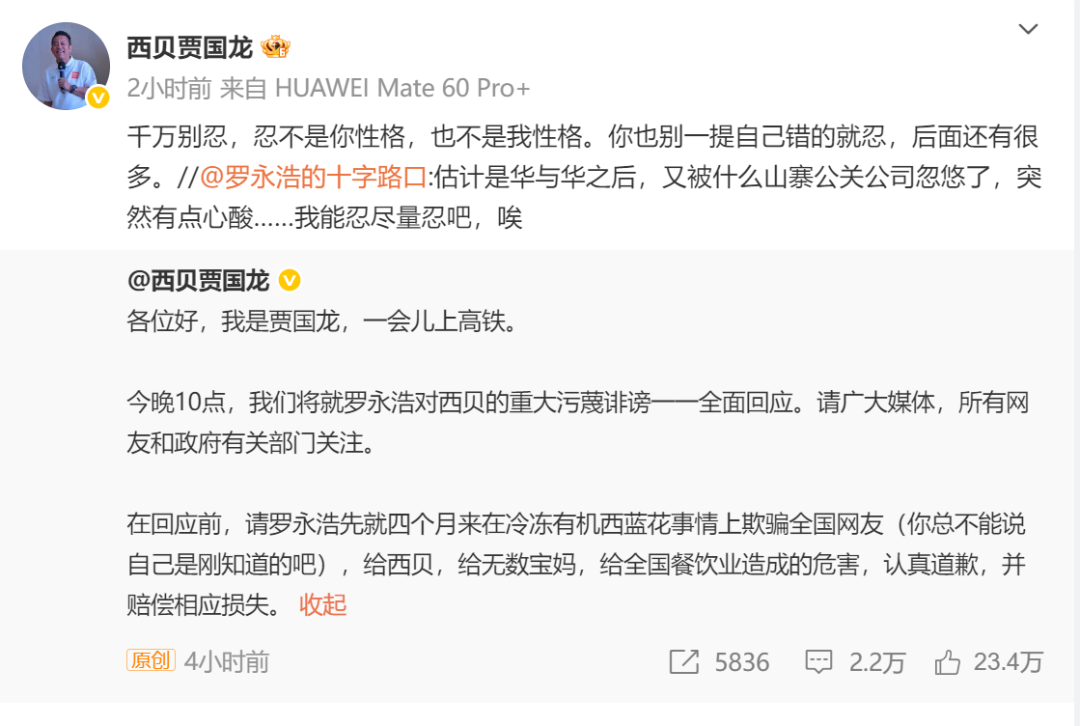Open the post options chevron menu
This screenshot has width=1080, height=726.
(x=1028, y=29)
